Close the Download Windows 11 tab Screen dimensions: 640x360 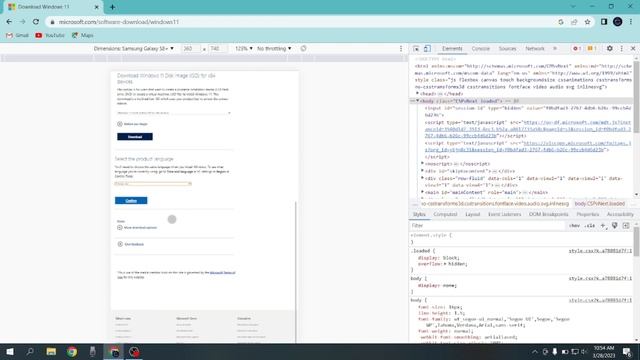point(97,7)
